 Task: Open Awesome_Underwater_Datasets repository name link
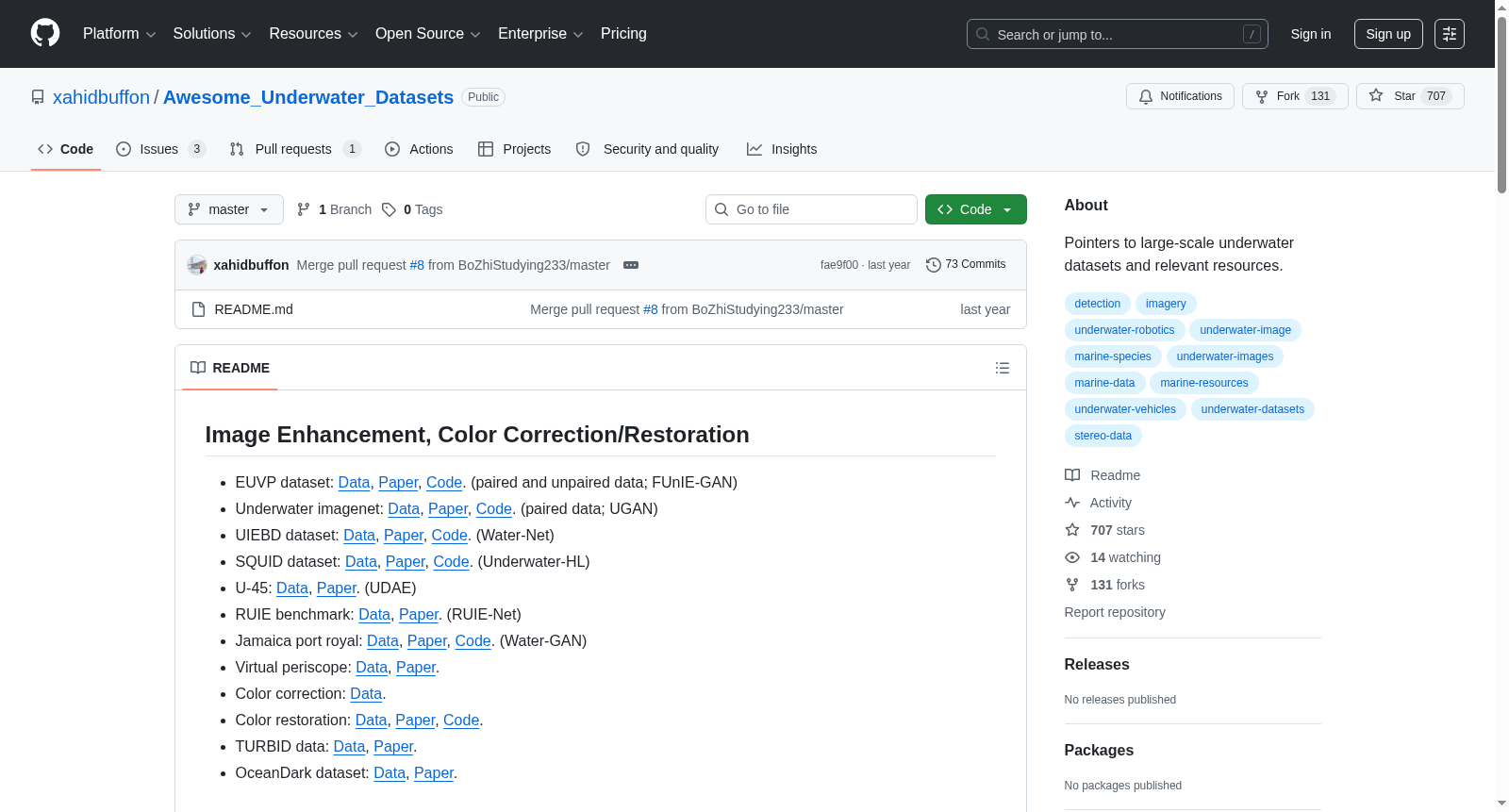pos(308,97)
